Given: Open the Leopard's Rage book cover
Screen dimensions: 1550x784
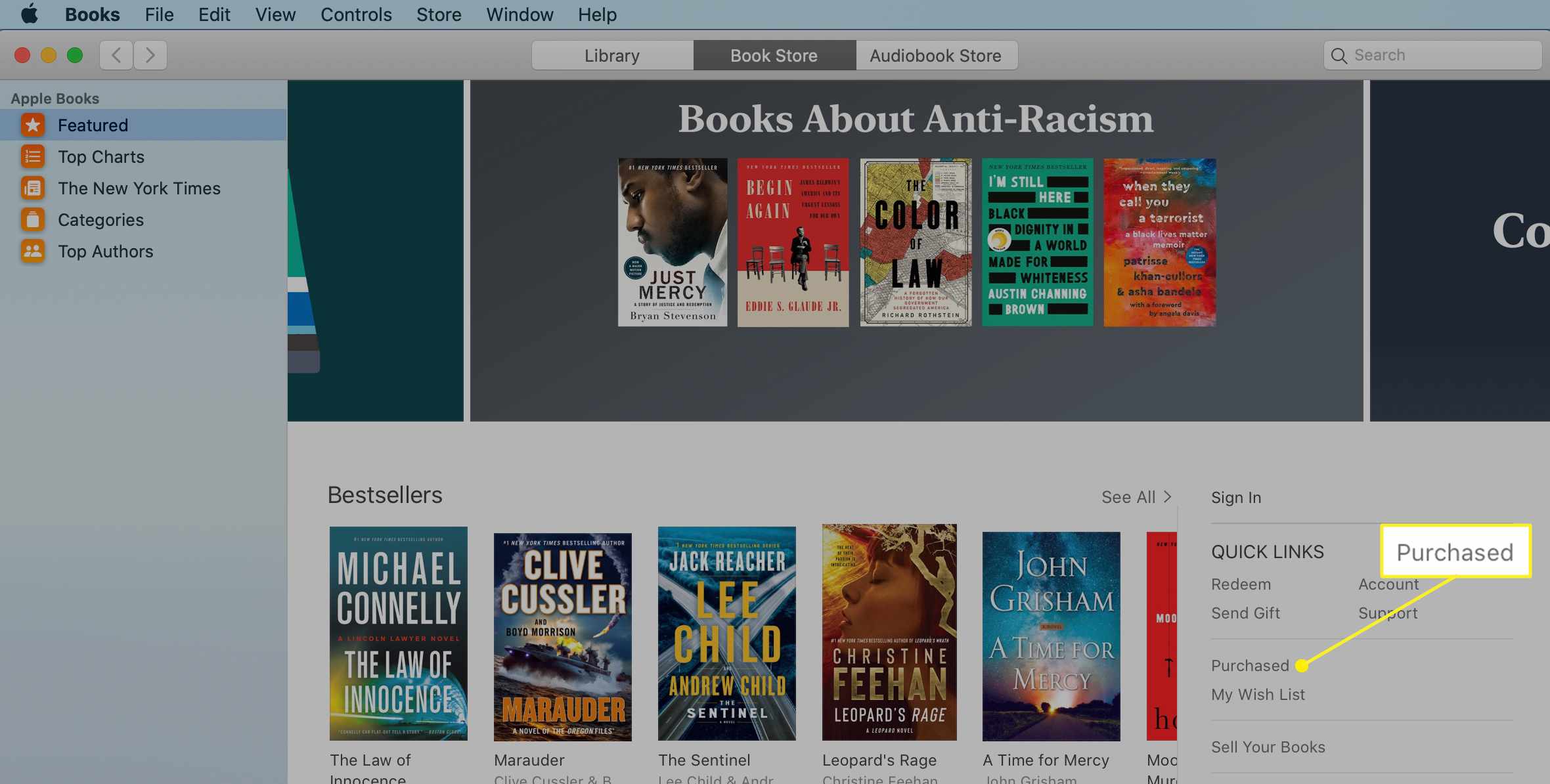Looking at the screenshot, I should point(889,632).
